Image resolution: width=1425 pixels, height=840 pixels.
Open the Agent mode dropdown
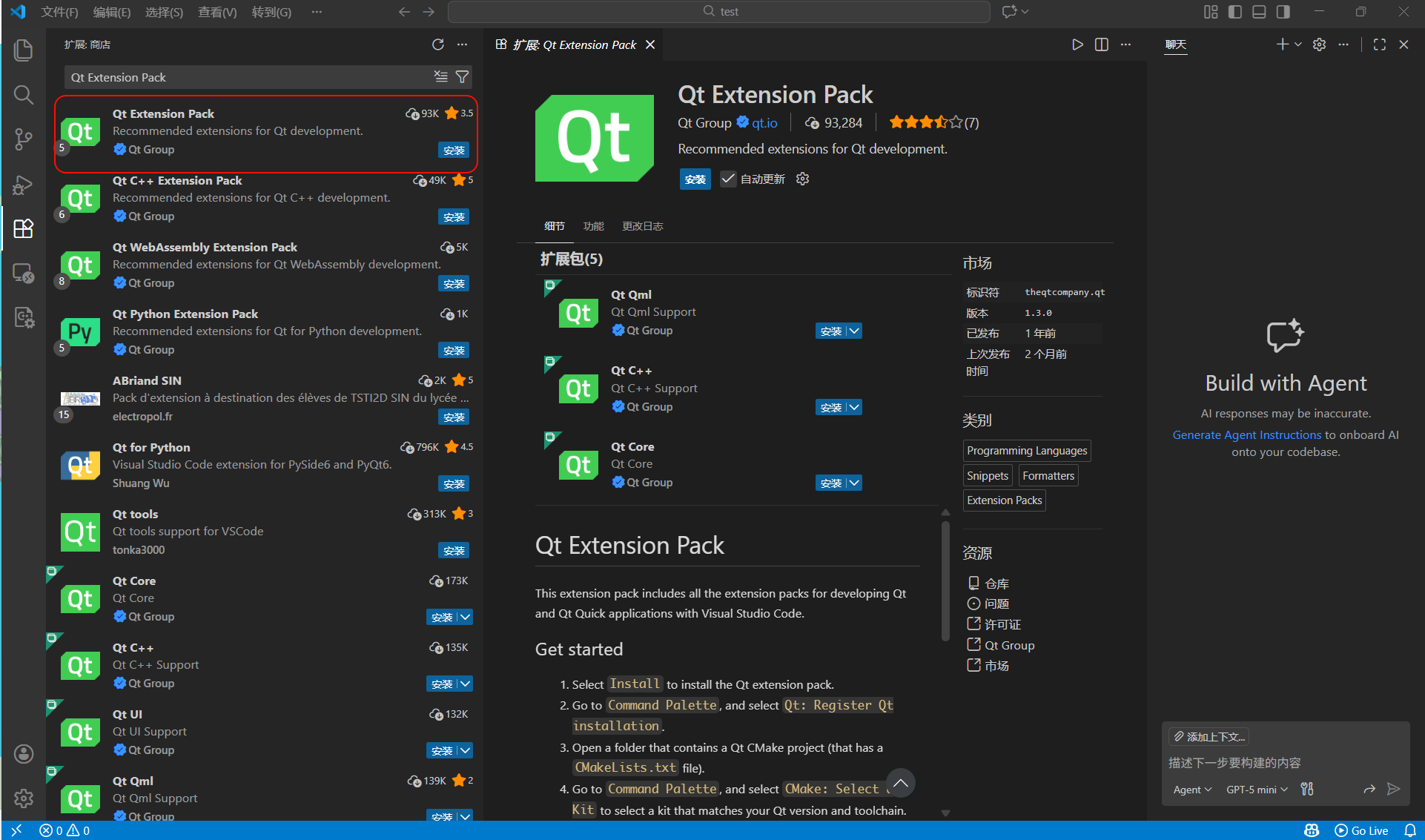click(x=1191, y=790)
